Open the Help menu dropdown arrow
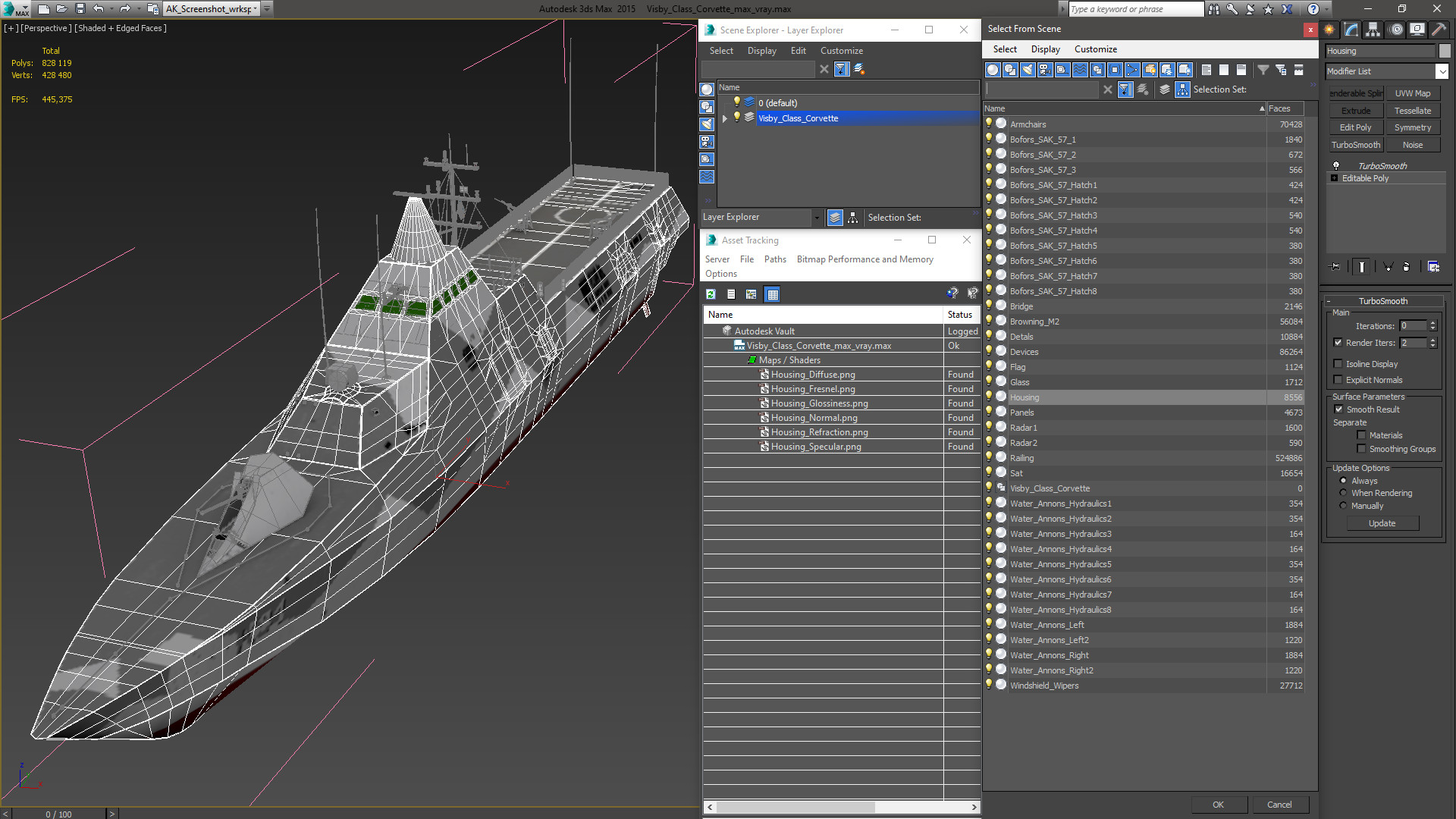This screenshot has height=819, width=1456. pyautogui.click(x=1326, y=9)
